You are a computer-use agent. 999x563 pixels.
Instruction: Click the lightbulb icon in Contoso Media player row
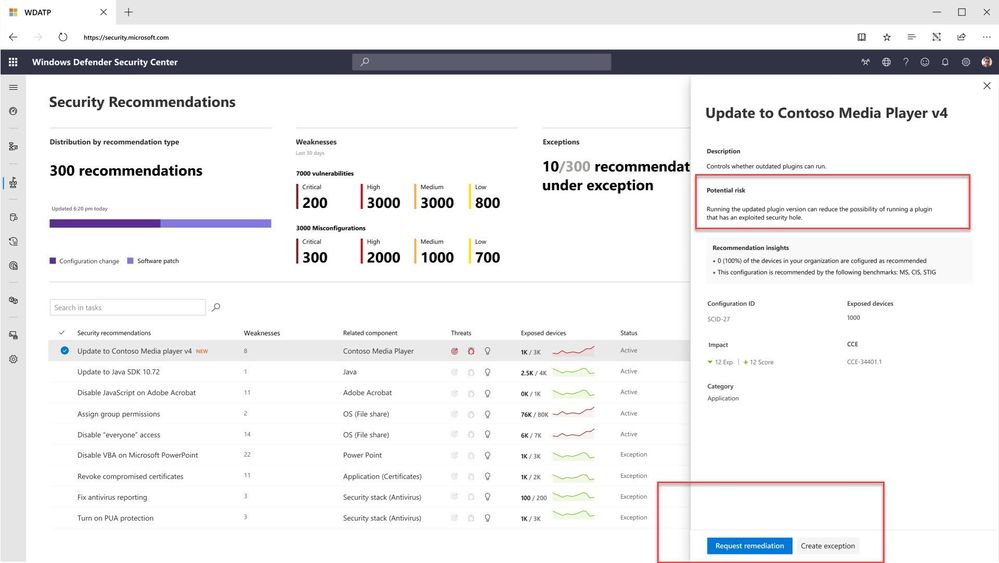pyautogui.click(x=487, y=351)
